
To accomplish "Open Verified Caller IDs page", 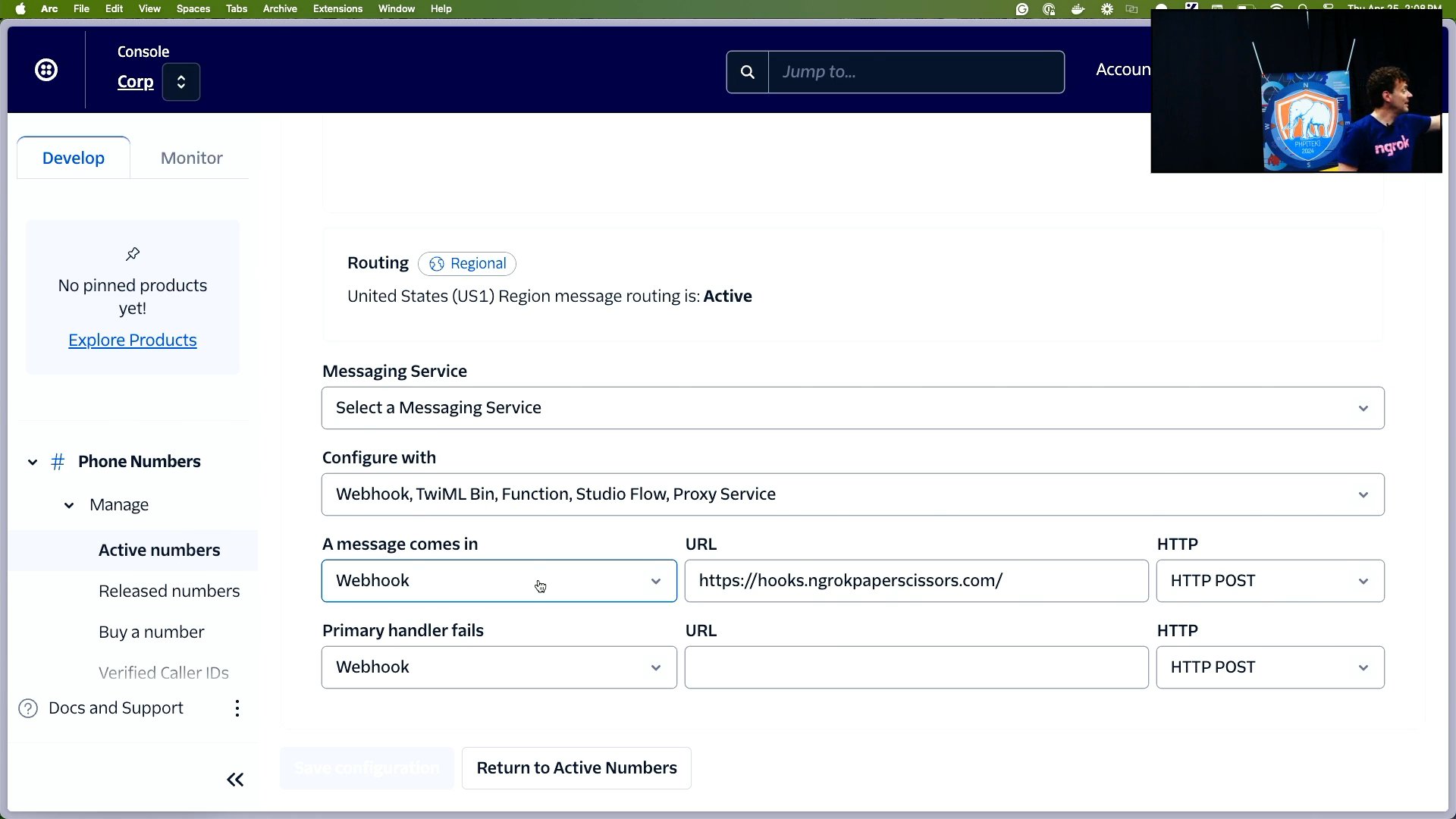I will coord(164,672).
